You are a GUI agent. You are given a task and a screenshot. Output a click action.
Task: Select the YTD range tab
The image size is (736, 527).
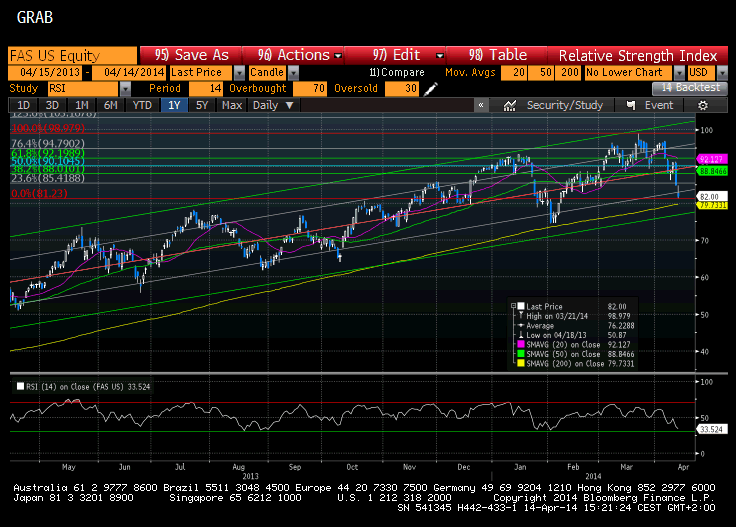(x=142, y=105)
